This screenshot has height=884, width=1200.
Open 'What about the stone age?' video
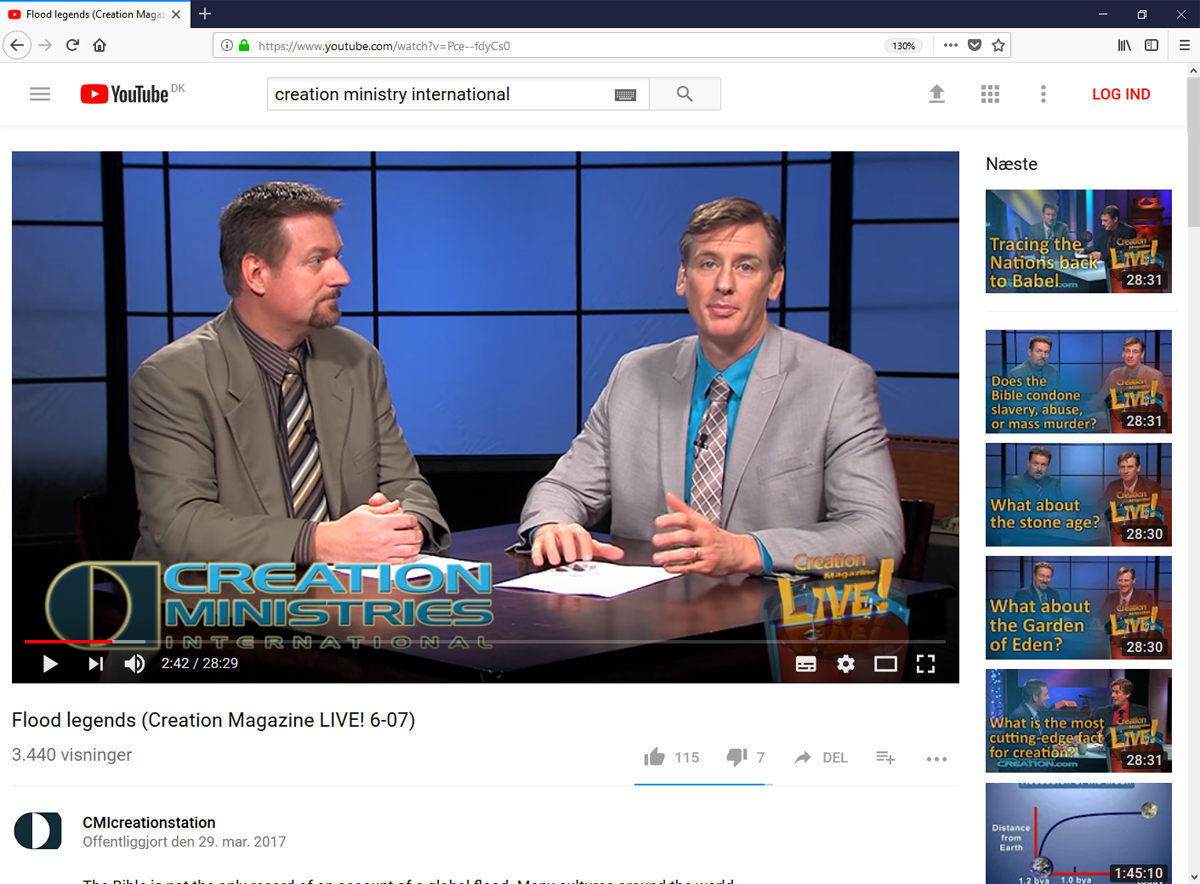(x=1079, y=495)
